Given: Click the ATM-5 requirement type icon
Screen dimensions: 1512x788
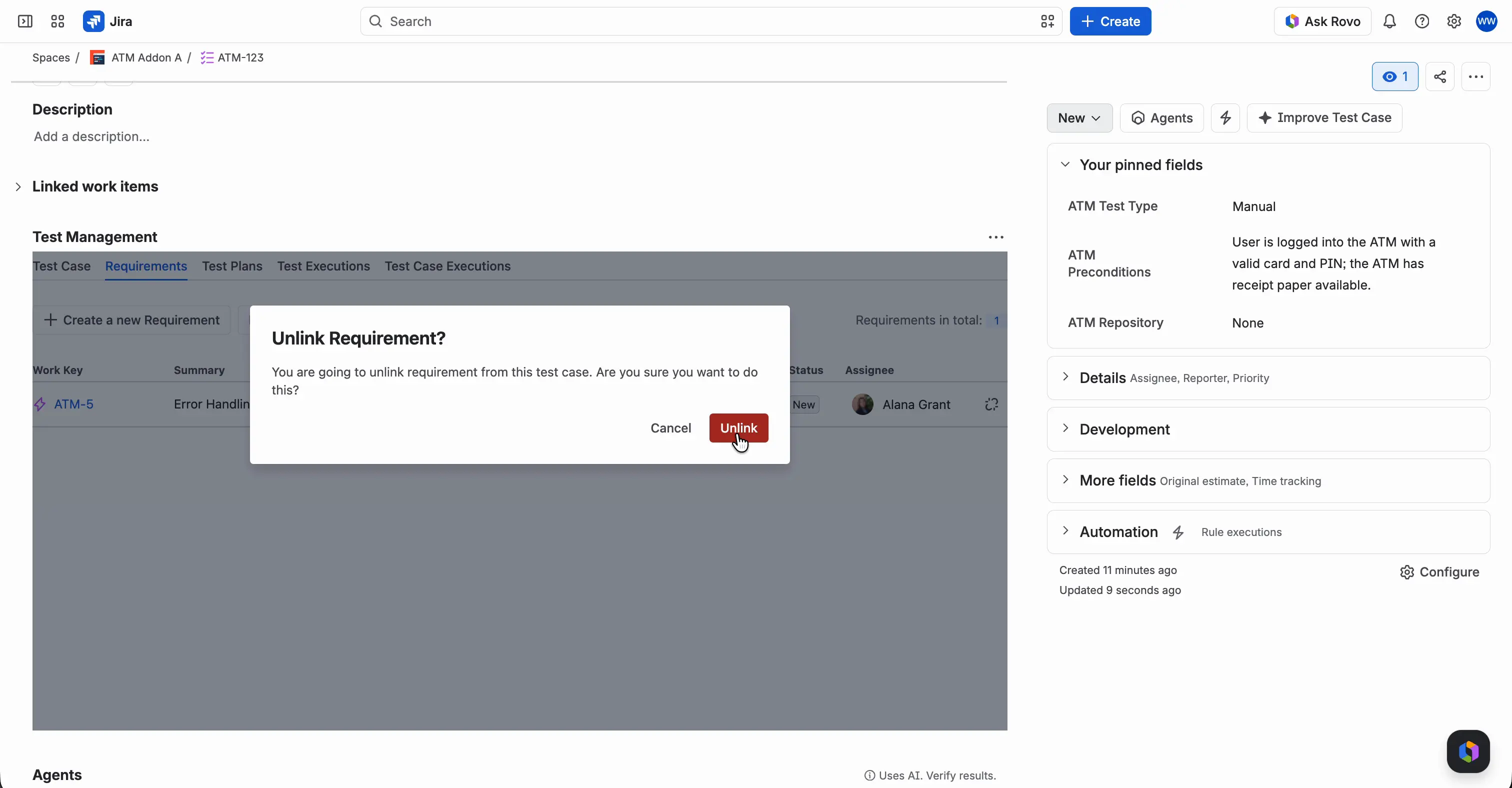Looking at the screenshot, I should pos(40,404).
